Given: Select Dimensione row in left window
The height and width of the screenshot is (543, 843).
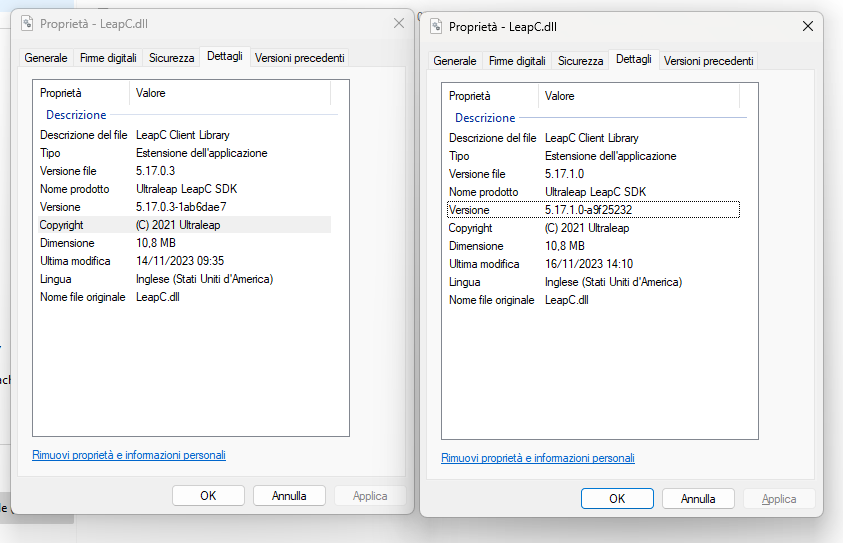Looking at the screenshot, I should (184, 243).
